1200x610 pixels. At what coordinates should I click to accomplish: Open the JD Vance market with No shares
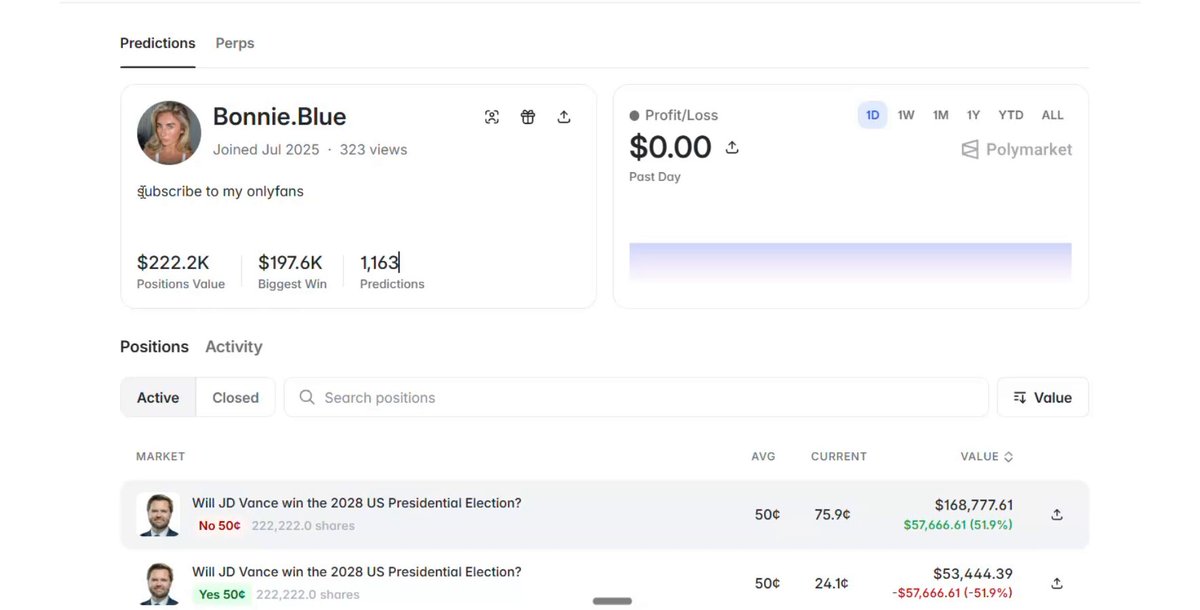click(357, 503)
